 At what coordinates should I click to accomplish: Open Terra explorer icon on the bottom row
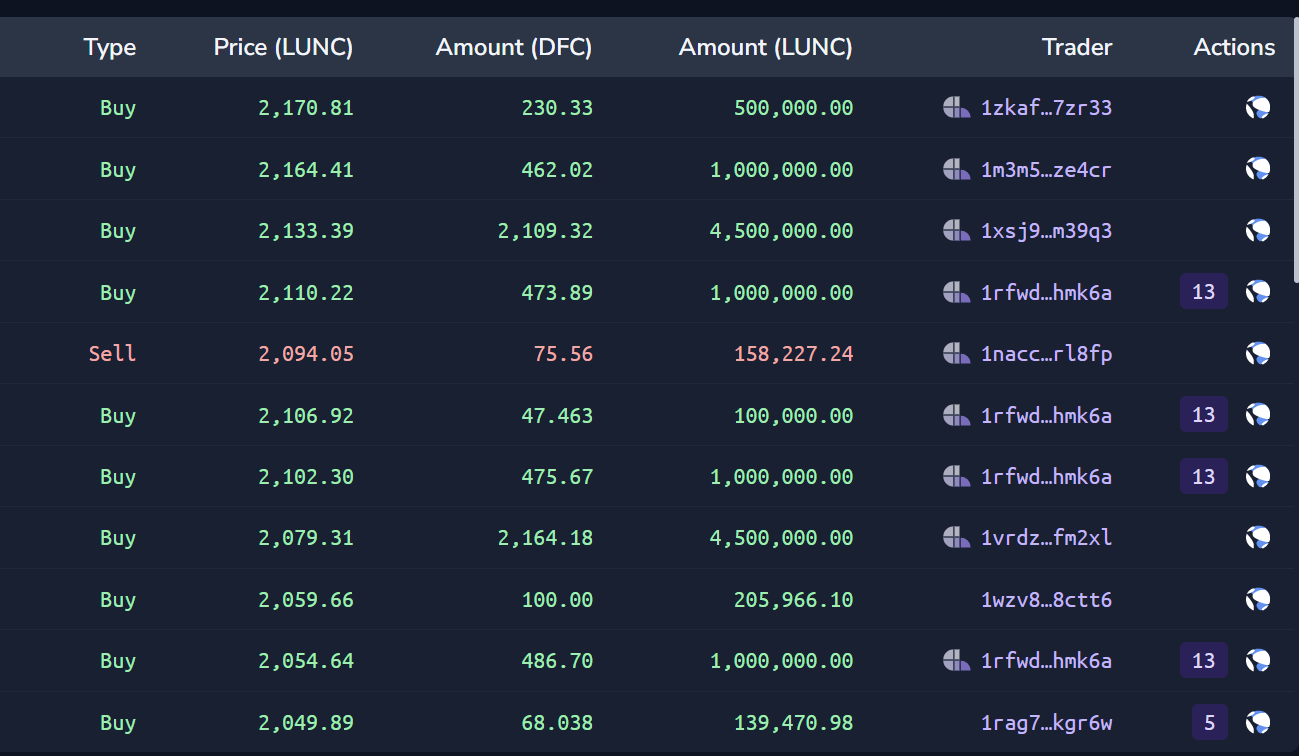tap(1258, 722)
